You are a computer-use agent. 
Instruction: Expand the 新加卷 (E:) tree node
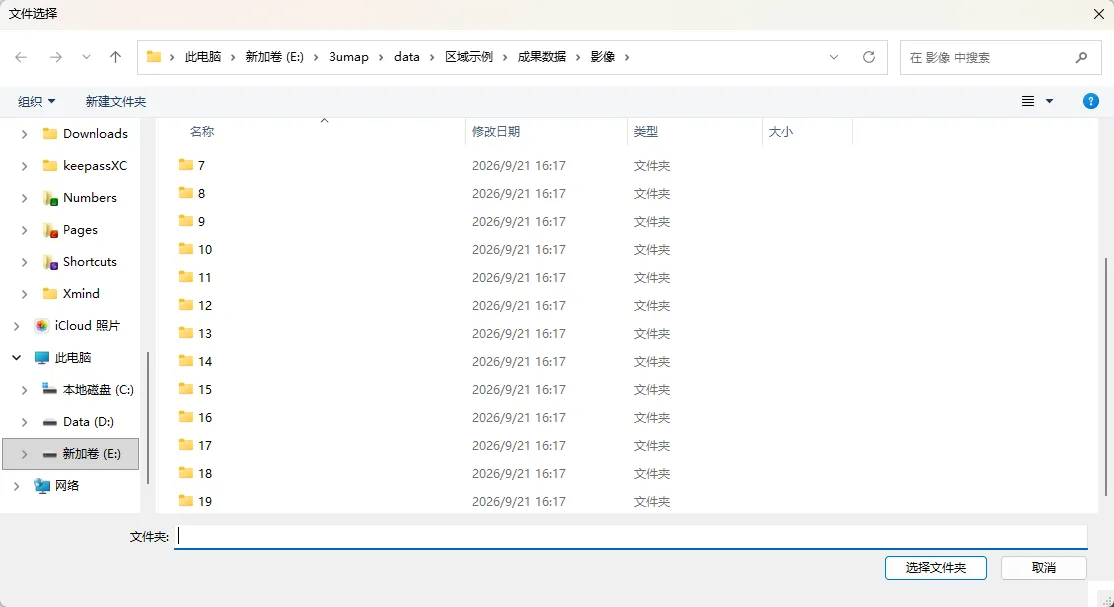tap(24, 453)
